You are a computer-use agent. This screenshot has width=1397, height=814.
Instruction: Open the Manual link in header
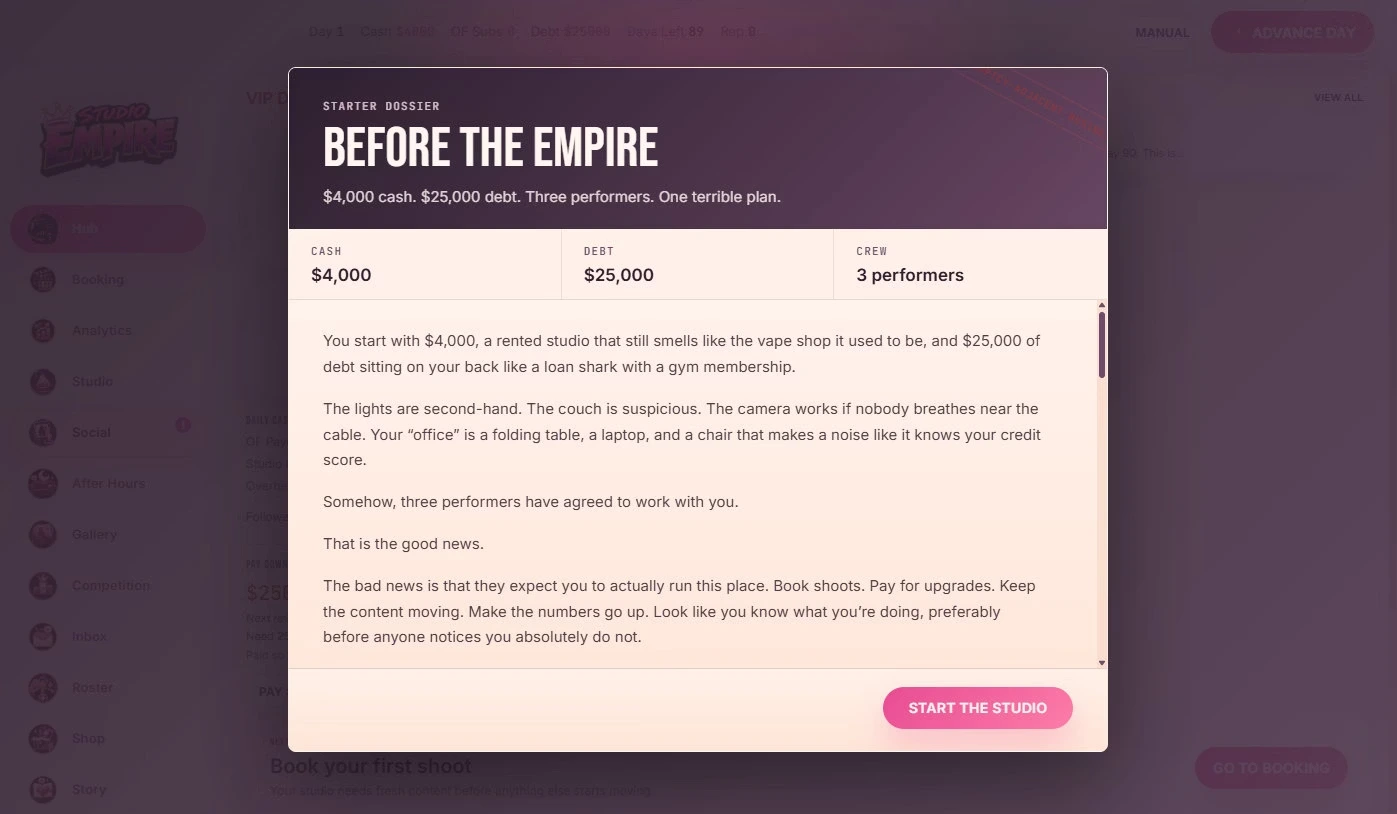tap(1162, 32)
